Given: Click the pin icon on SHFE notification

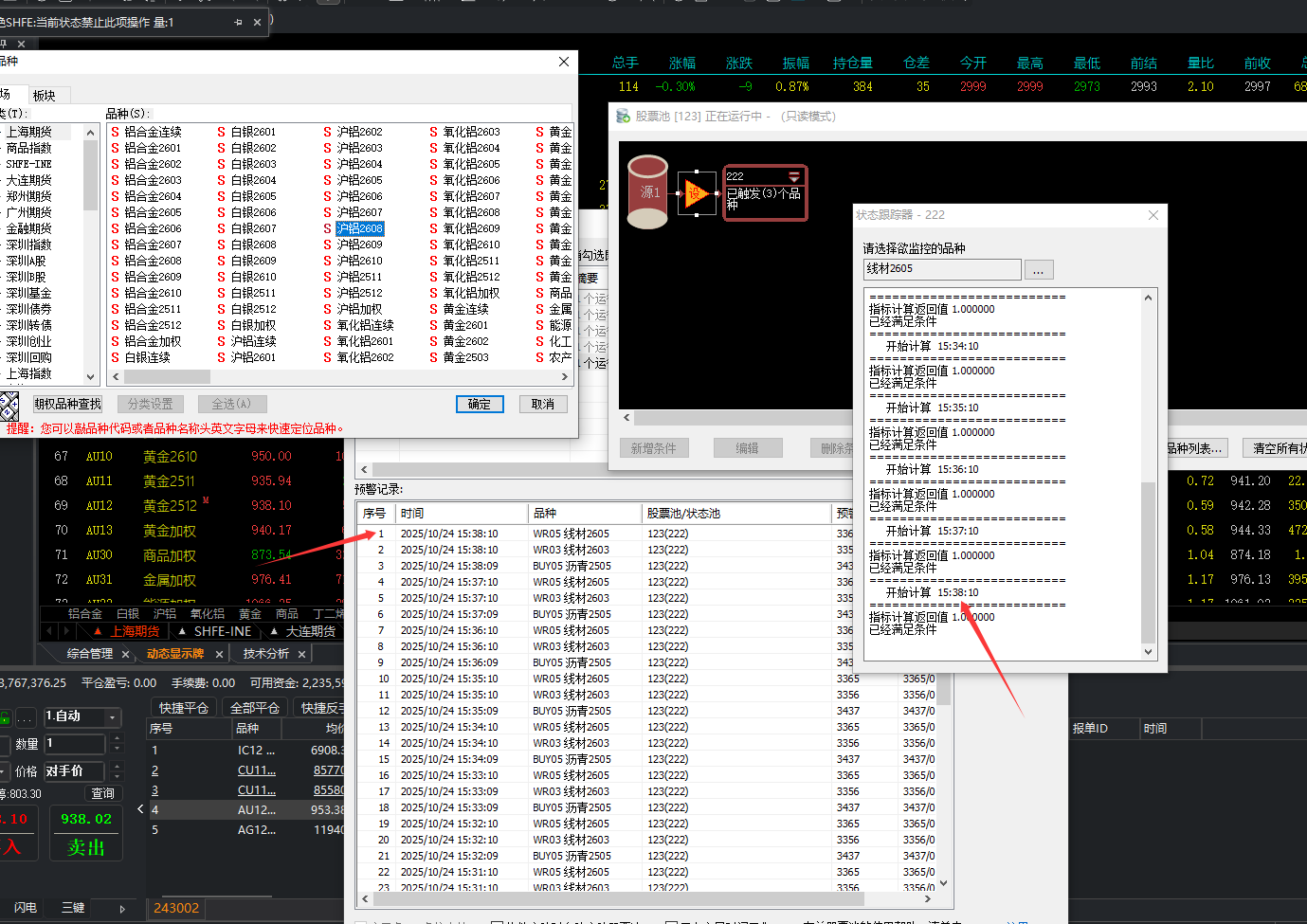Looking at the screenshot, I should point(238,22).
